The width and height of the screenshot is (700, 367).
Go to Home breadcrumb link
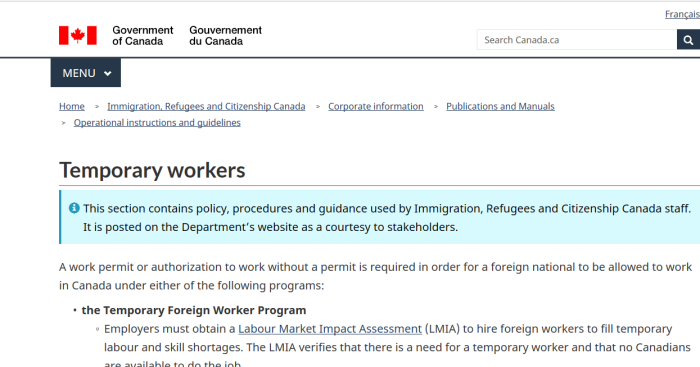click(x=72, y=106)
